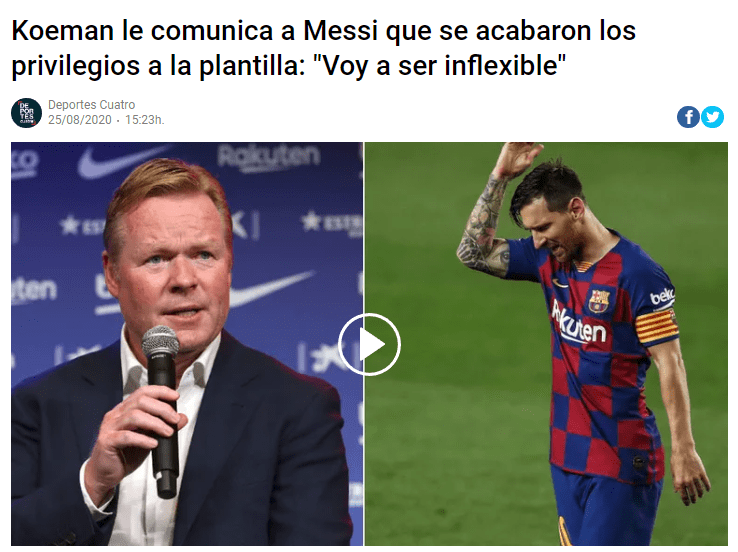Click the left photo of man with microphone
Screen dimensions: 738x552
(187, 344)
